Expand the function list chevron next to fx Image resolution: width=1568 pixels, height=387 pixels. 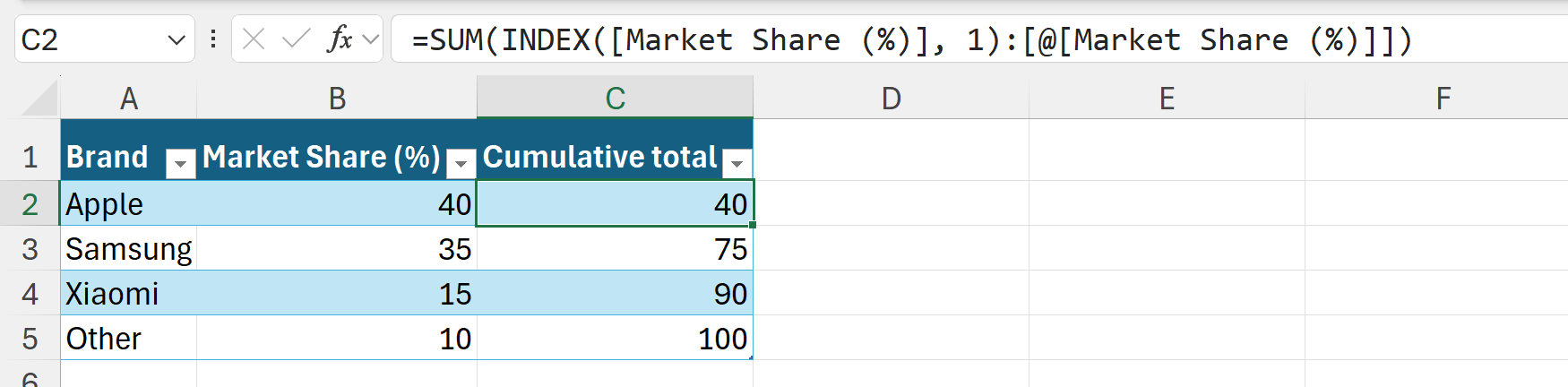tap(370, 39)
